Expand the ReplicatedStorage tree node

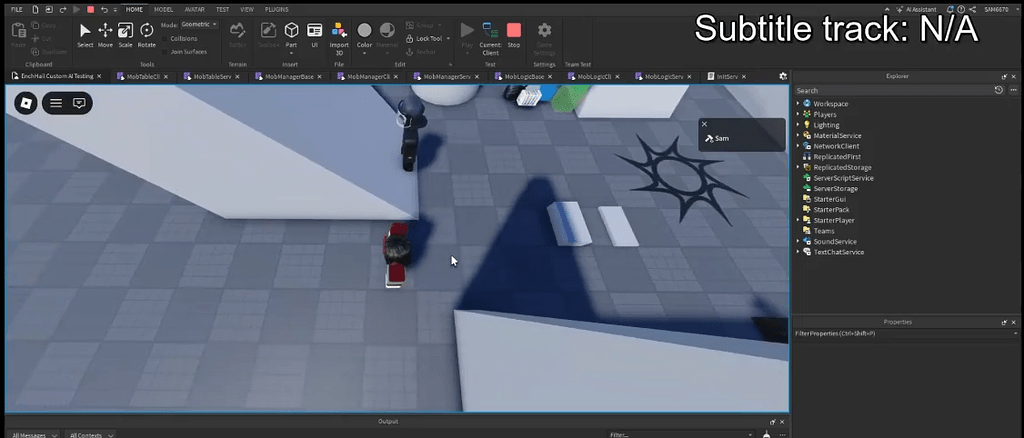(x=798, y=167)
